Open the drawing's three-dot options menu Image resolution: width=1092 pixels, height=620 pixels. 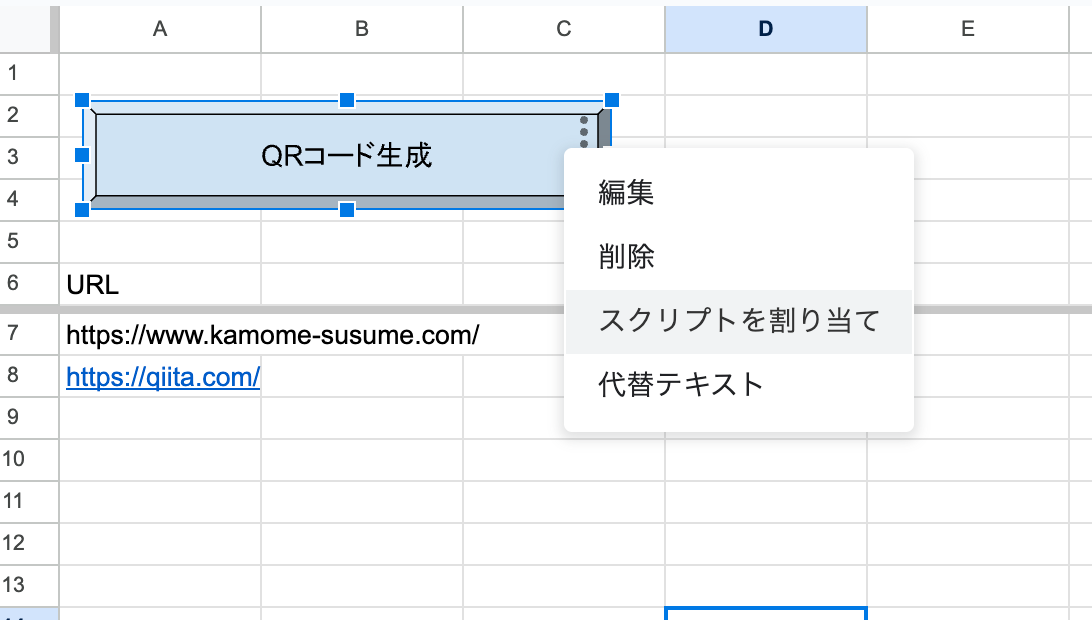coord(583,128)
